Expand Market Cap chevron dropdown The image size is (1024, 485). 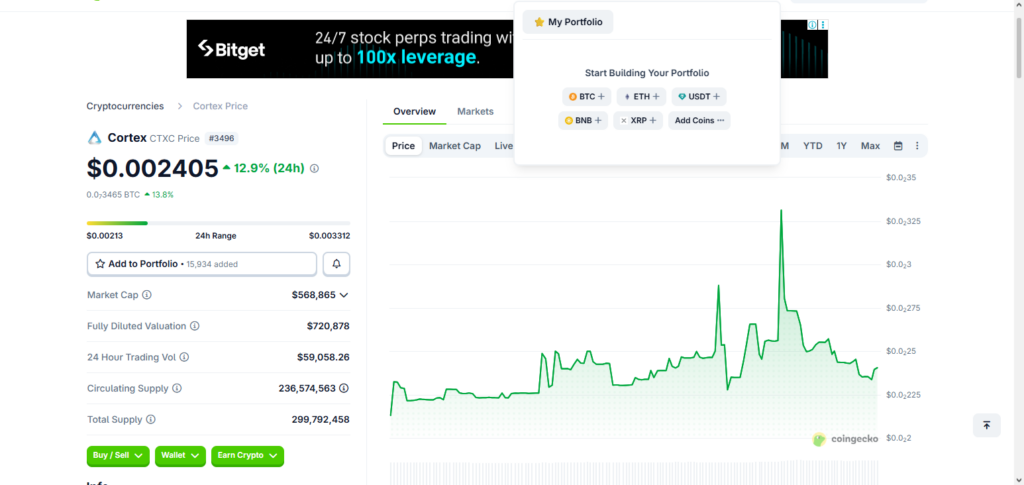(x=344, y=295)
